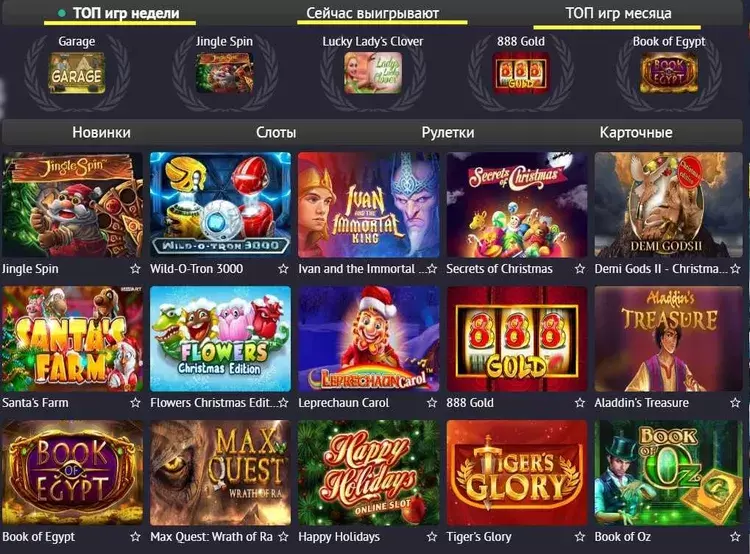Toggle the favorite star for Wild-O-Tron 3000
The width and height of the screenshot is (750, 554).
[283, 269]
